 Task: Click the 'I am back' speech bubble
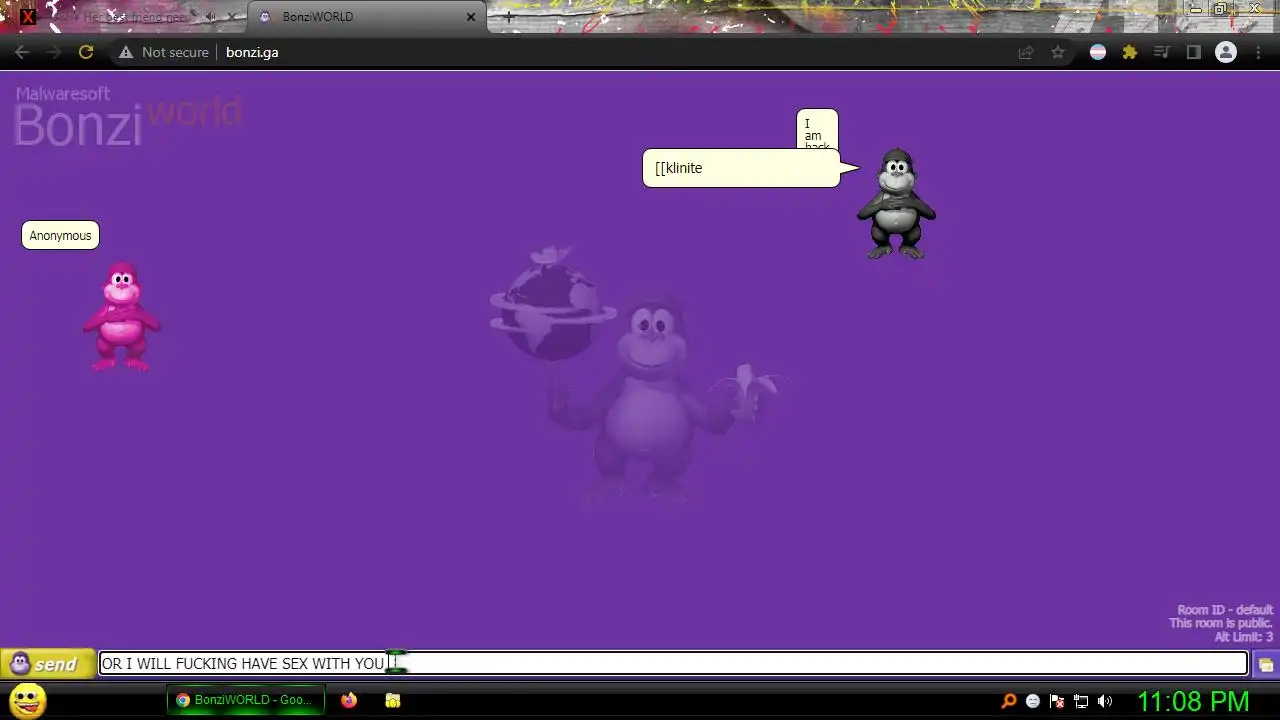817,130
